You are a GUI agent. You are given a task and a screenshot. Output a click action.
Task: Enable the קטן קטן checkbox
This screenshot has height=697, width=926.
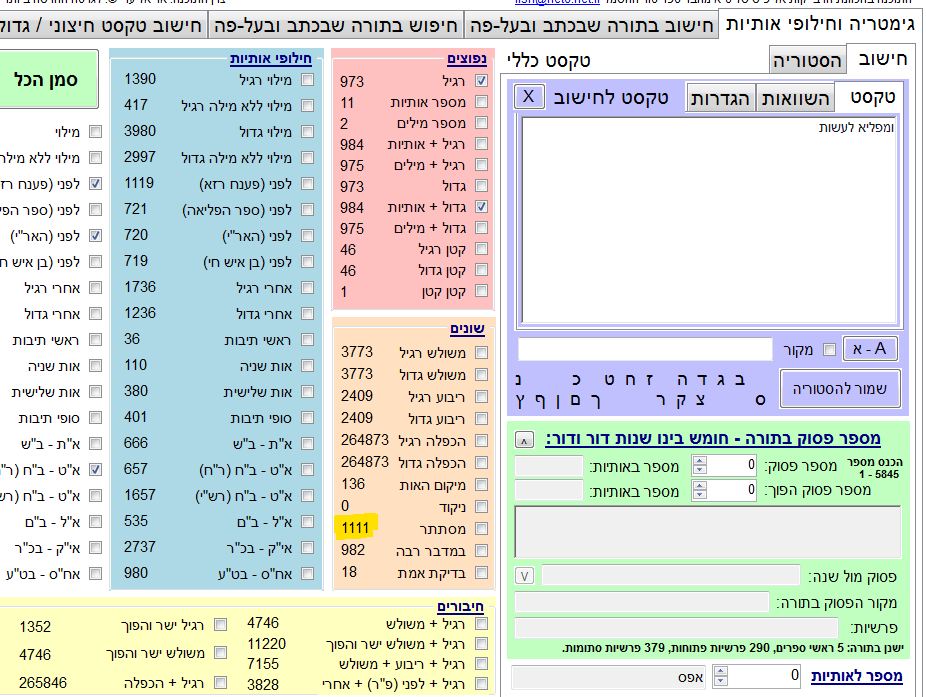click(x=482, y=292)
